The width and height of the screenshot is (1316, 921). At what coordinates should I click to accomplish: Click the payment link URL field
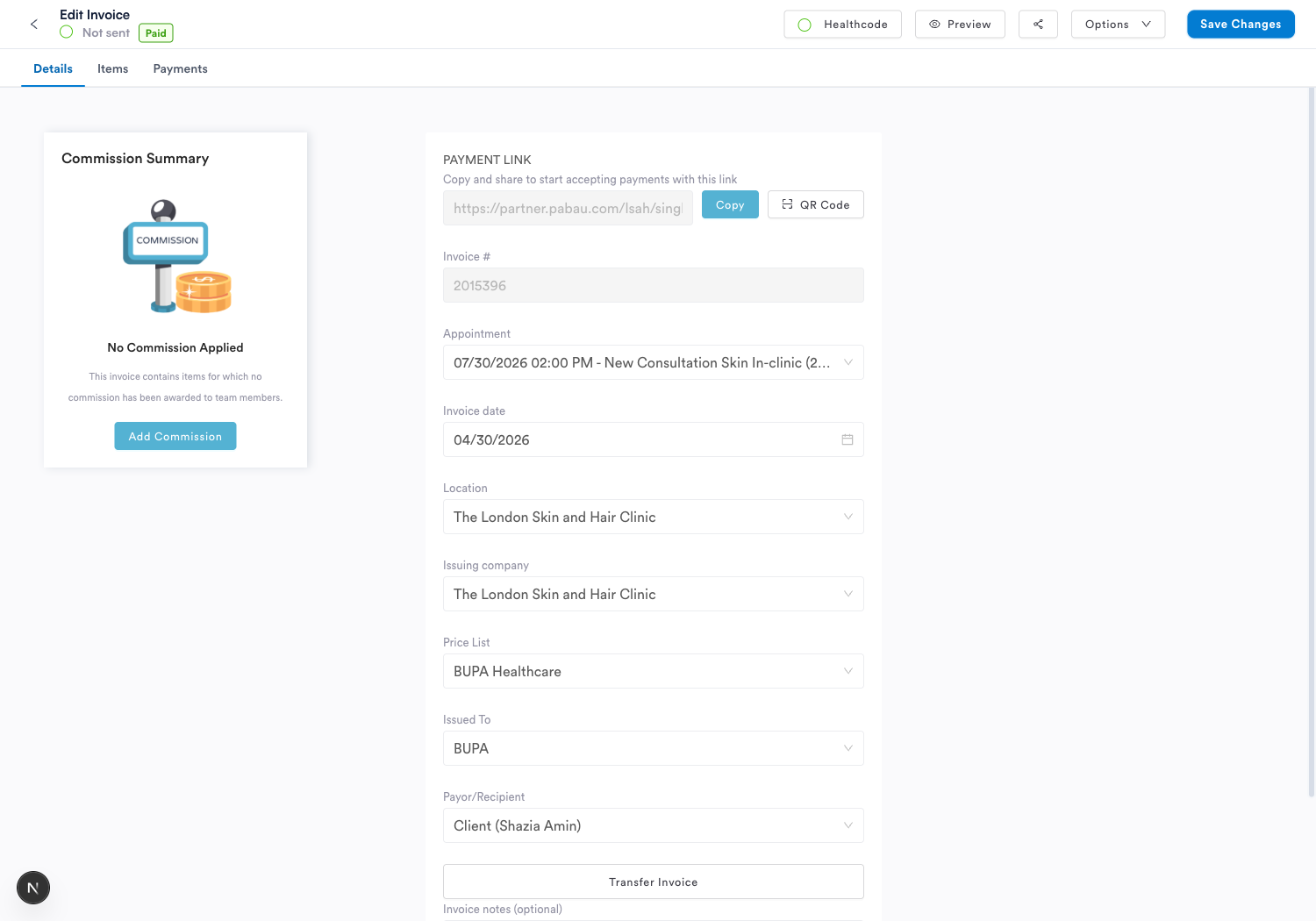[568, 208]
